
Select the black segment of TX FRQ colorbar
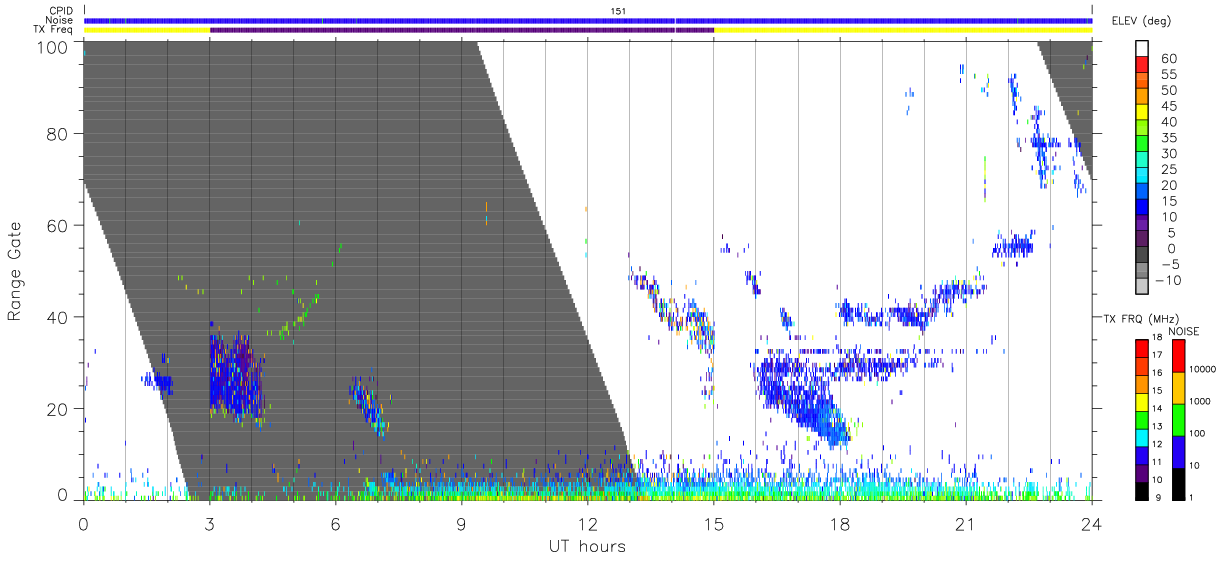[1141, 491]
